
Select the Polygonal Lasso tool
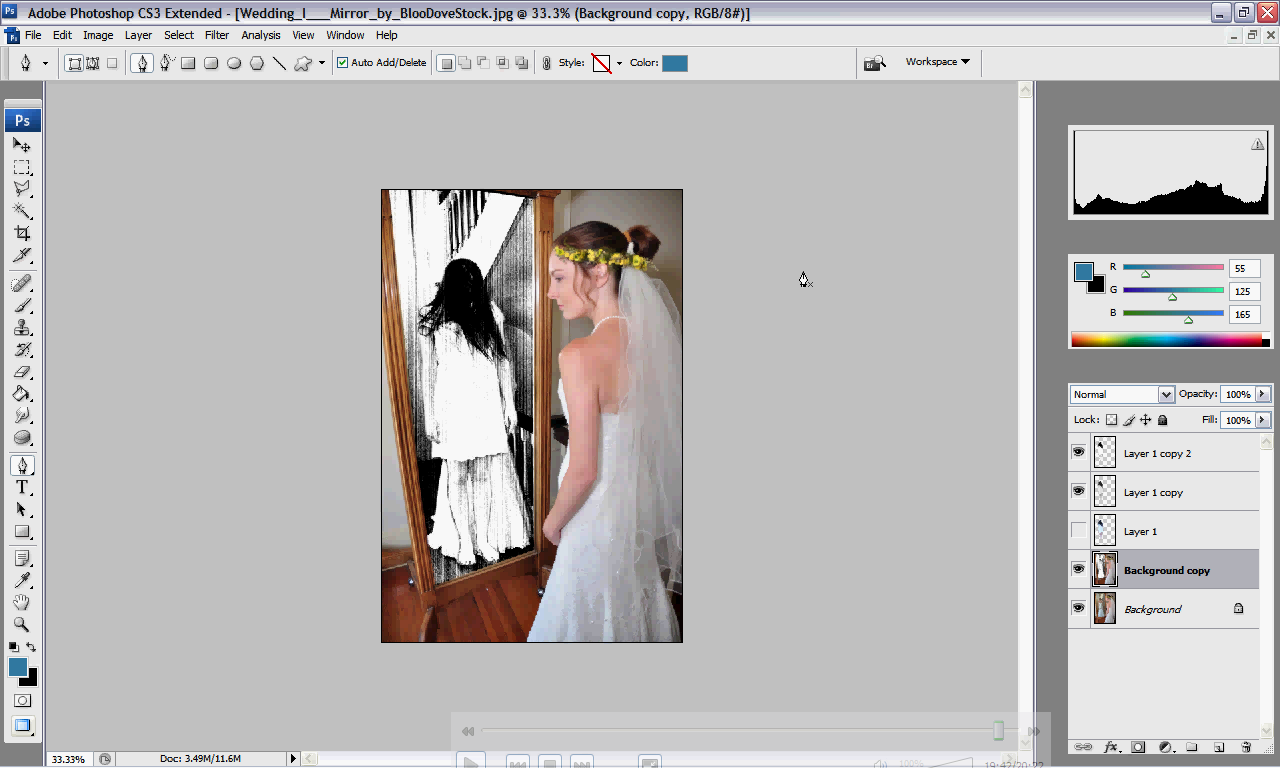(21, 188)
